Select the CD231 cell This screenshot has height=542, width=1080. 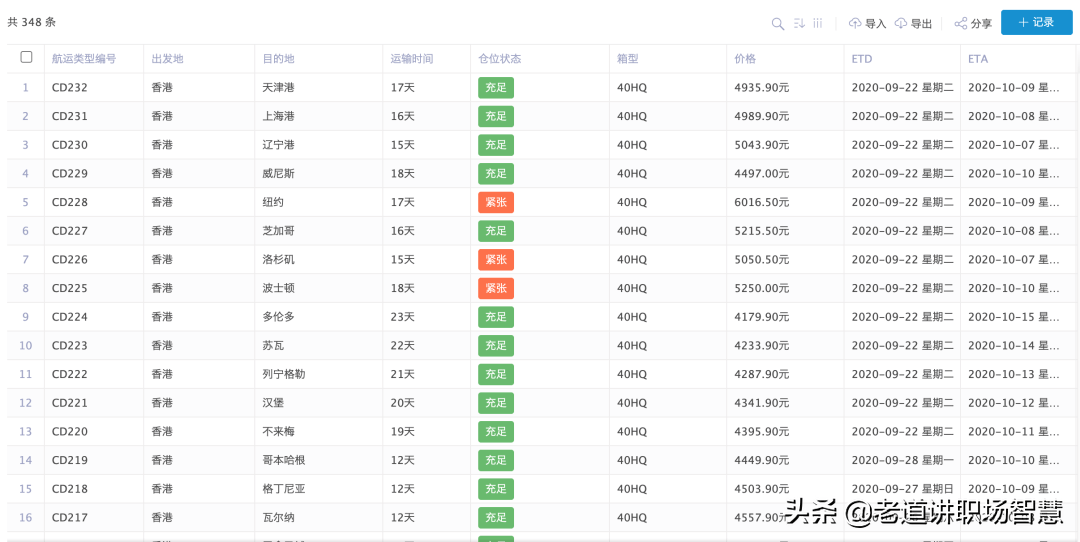click(94, 116)
